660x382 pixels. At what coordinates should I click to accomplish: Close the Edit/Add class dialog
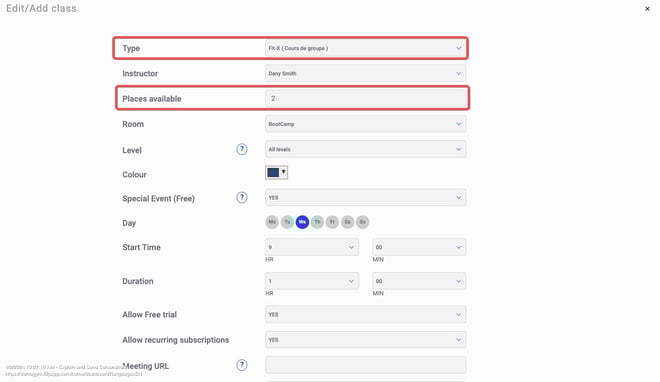click(647, 8)
